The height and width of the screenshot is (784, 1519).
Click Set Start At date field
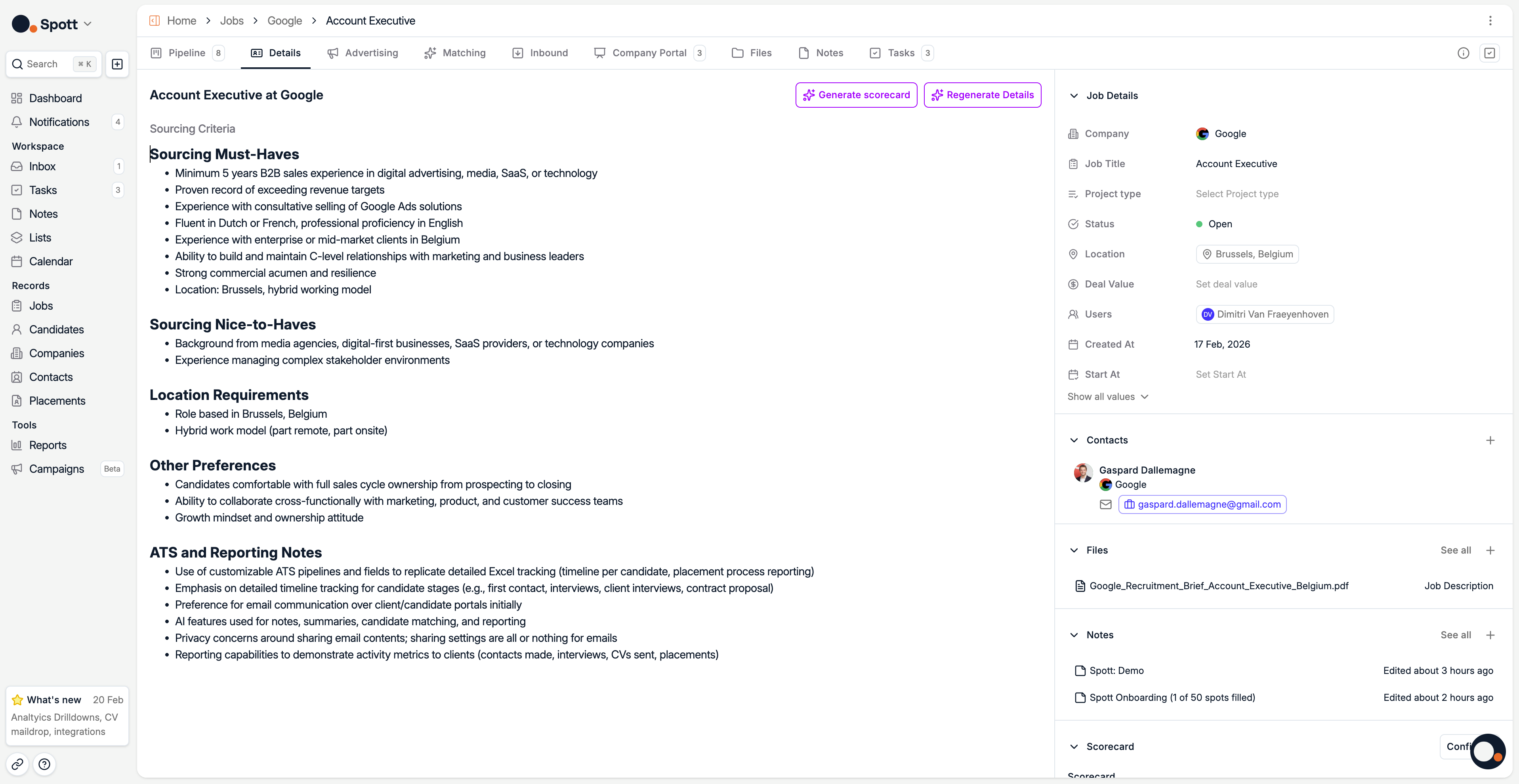click(1221, 374)
